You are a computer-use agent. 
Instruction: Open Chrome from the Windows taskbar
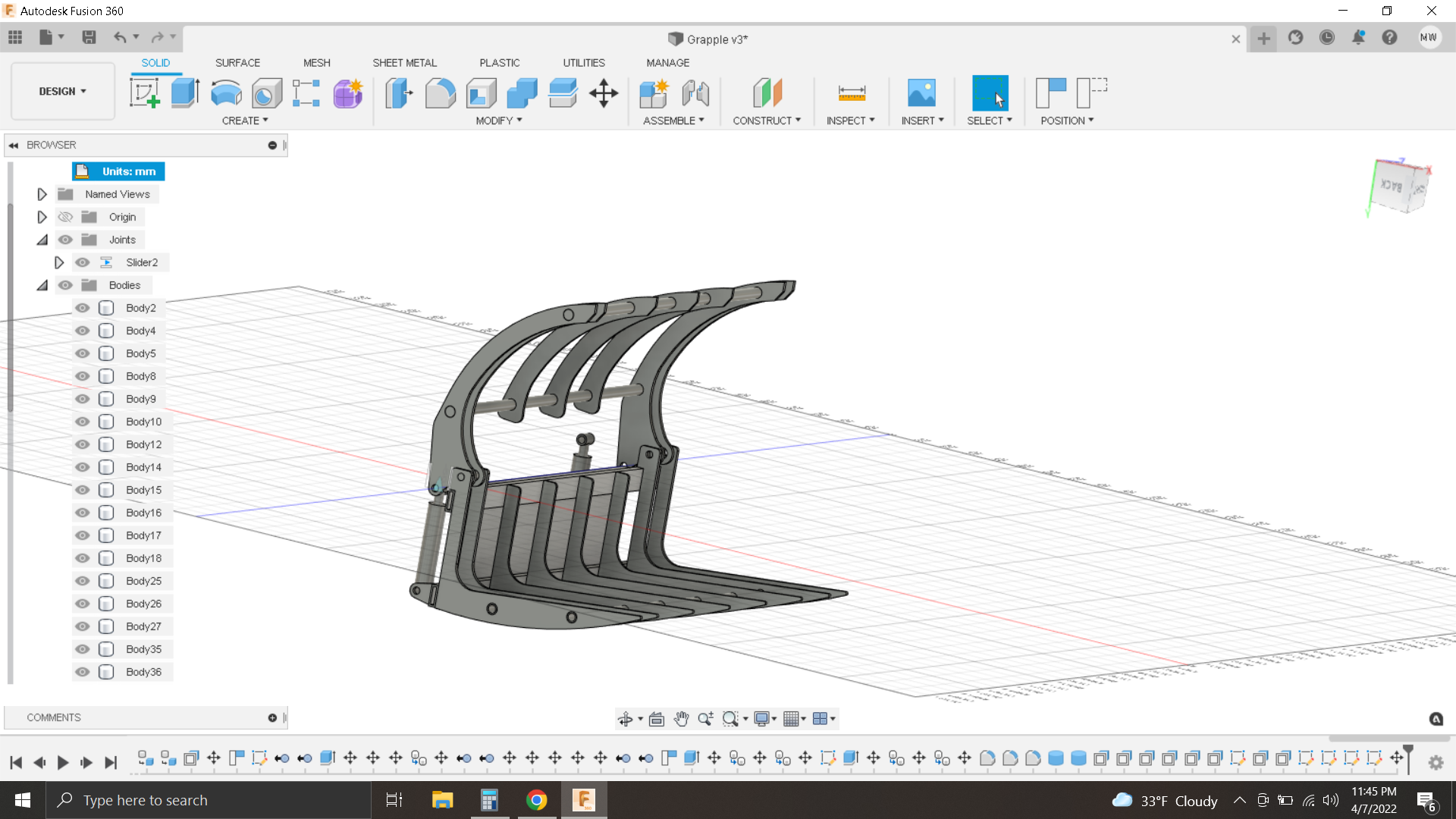pyautogui.click(x=536, y=800)
